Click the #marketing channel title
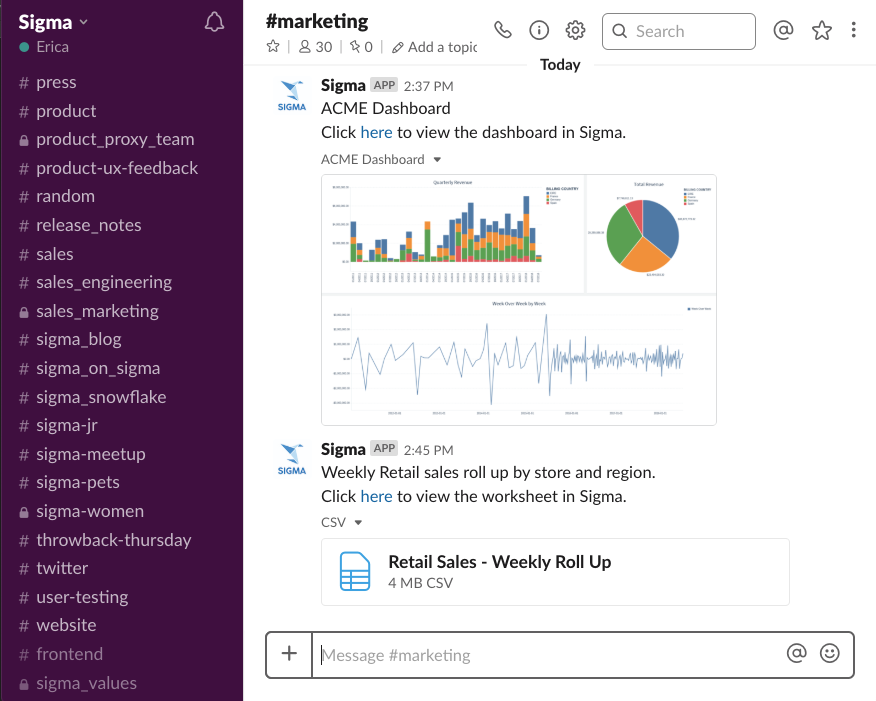The height and width of the screenshot is (701, 876). (x=317, y=21)
